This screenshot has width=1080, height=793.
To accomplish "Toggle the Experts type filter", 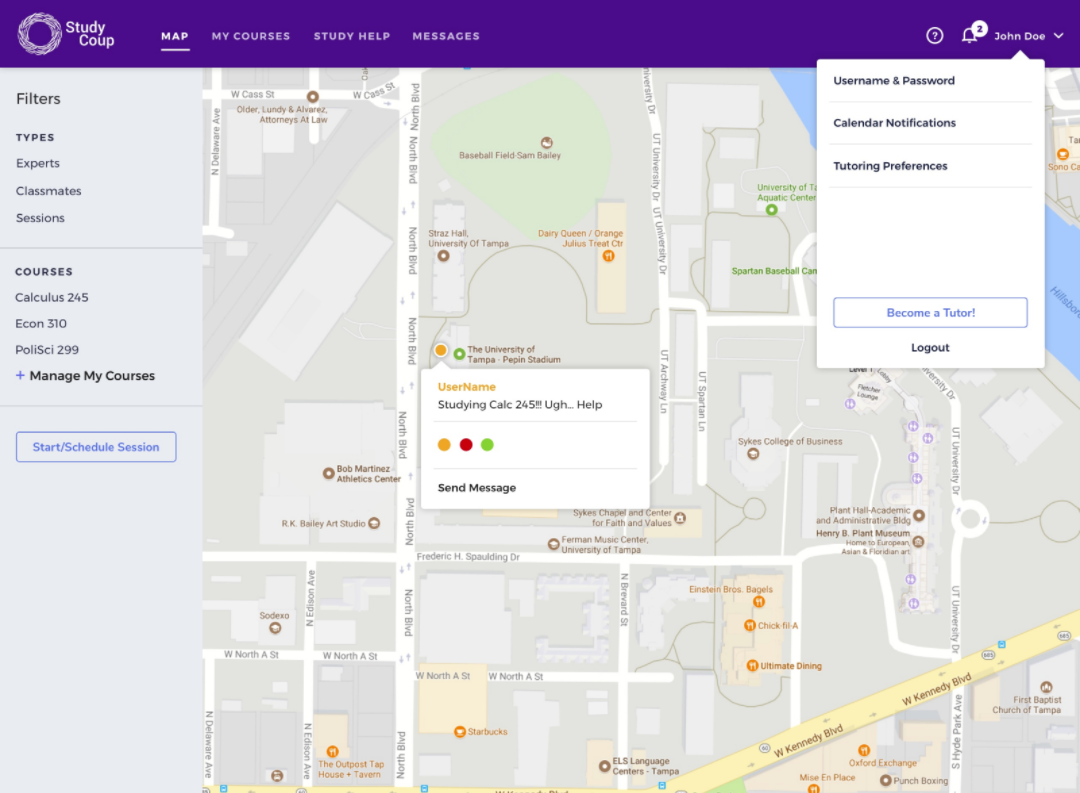I will (38, 164).
